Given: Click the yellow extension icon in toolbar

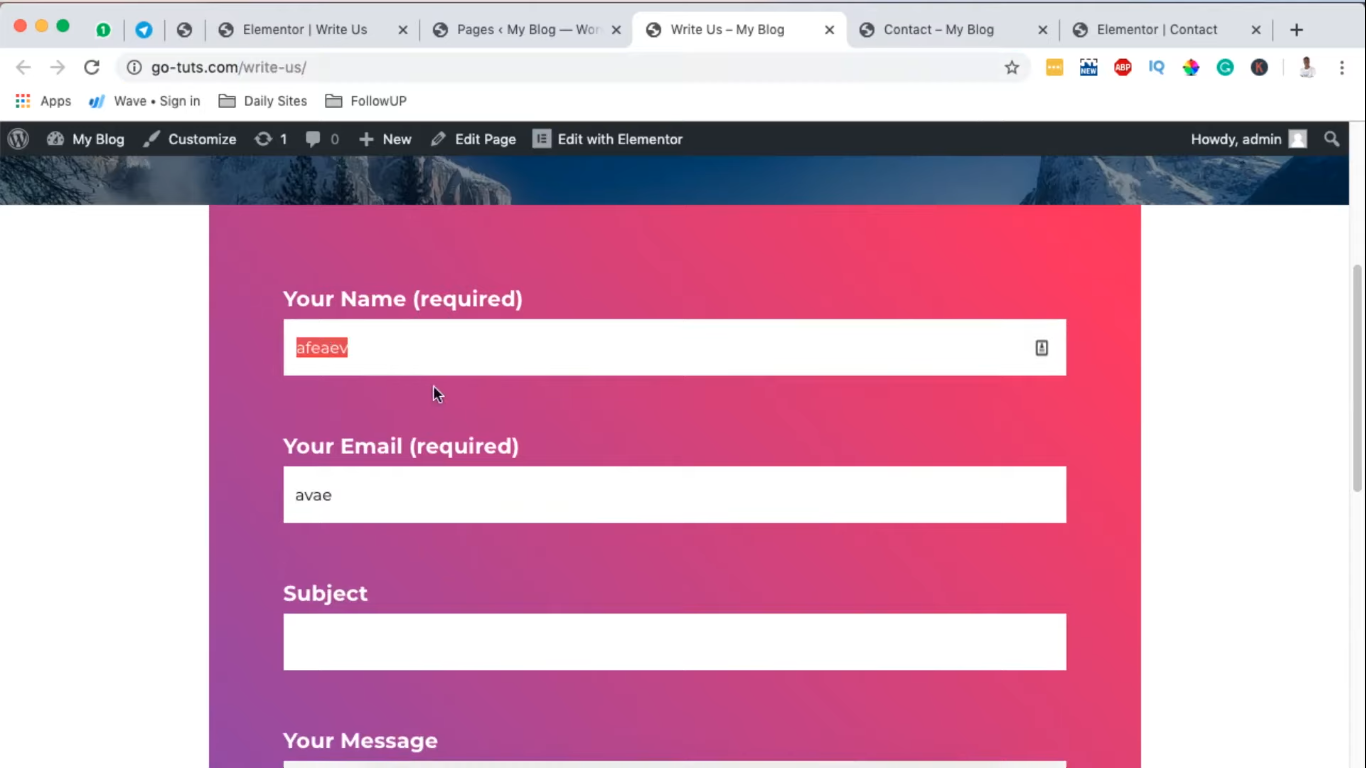Looking at the screenshot, I should click(x=1055, y=67).
